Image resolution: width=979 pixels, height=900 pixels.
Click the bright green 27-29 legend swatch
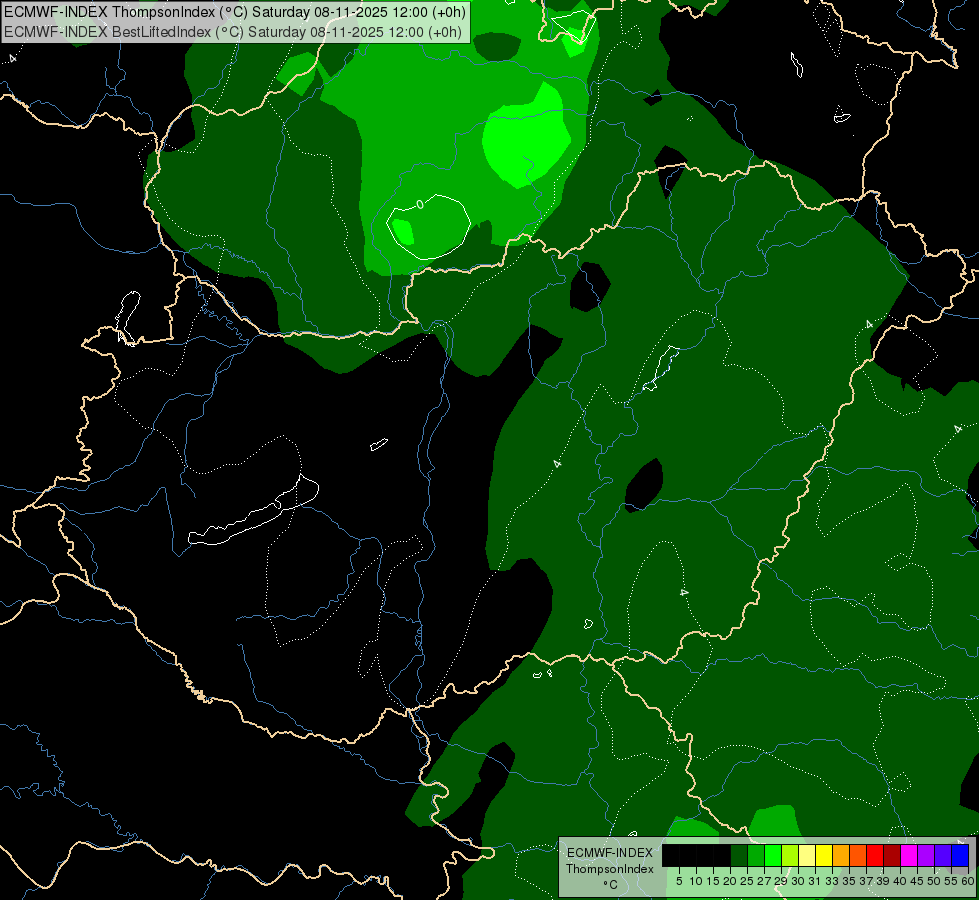[x=773, y=855]
